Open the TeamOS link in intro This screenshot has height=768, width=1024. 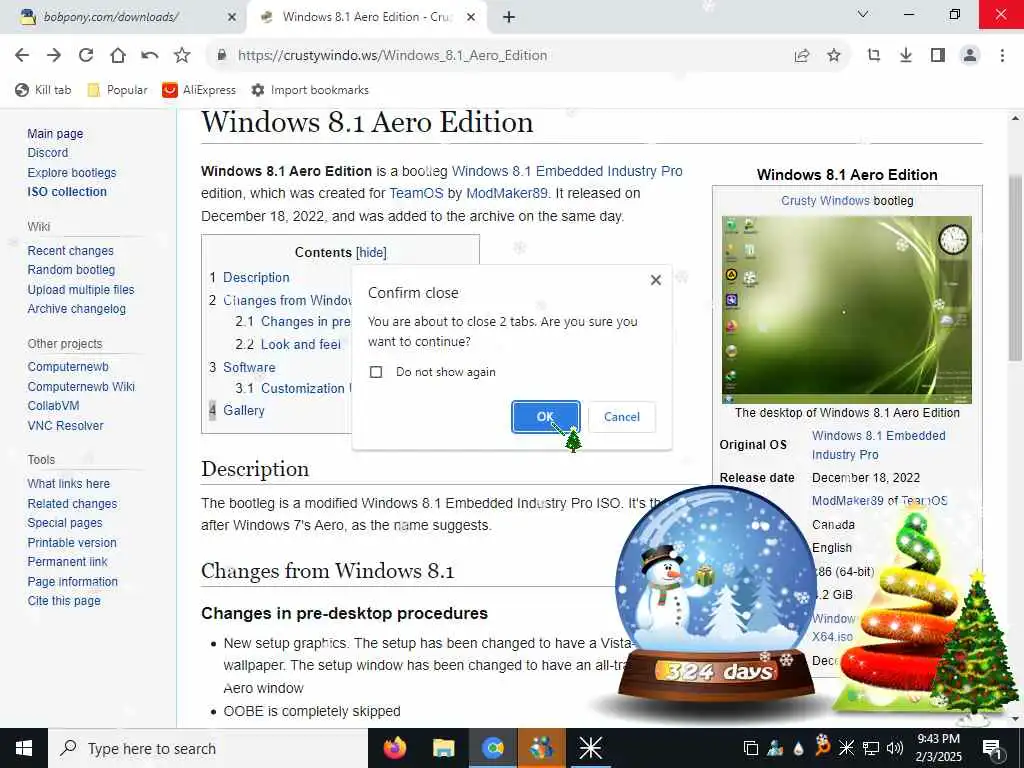click(416, 193)
